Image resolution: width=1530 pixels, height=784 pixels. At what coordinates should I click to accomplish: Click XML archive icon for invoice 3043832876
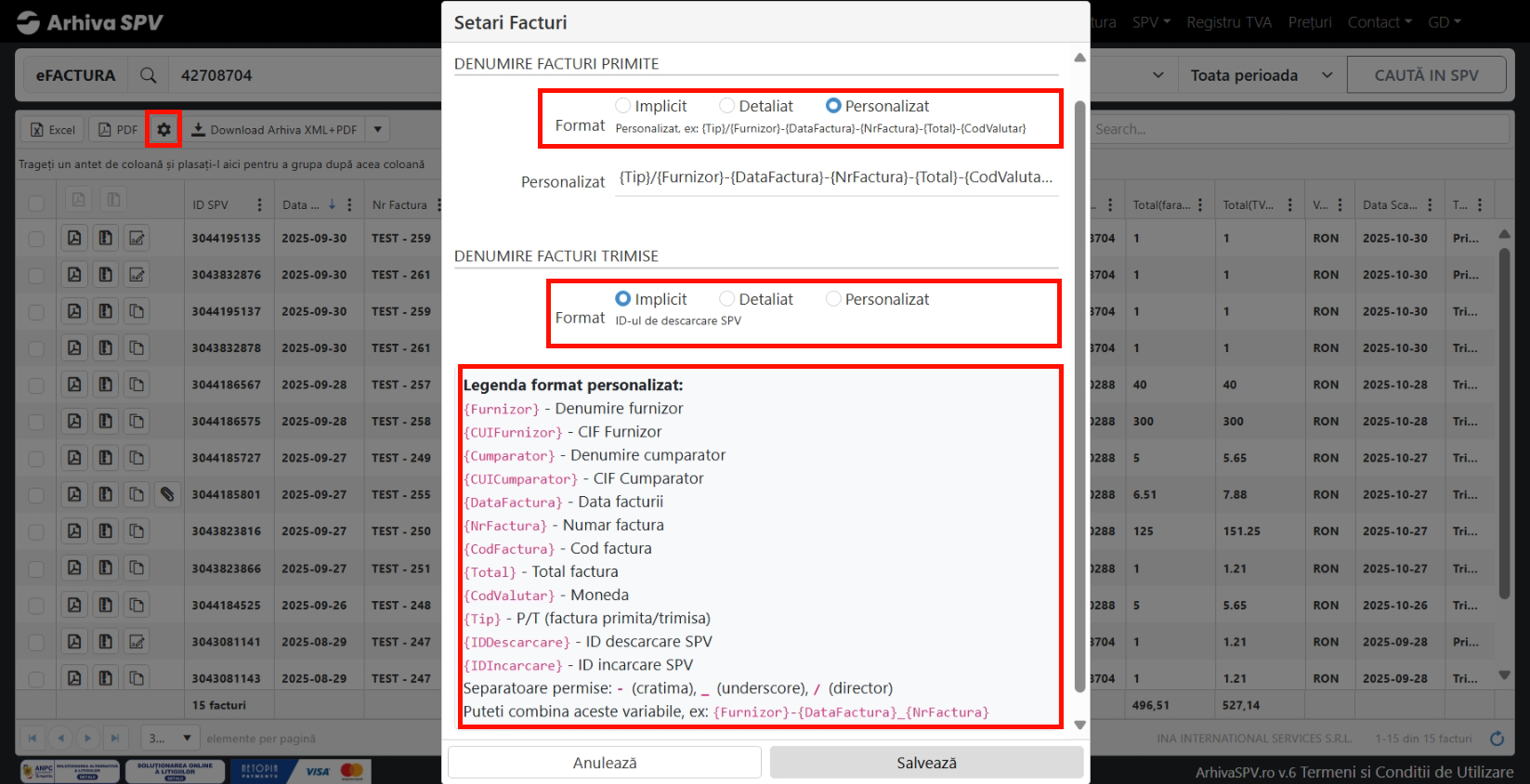pyautogui.click(x=106, y=275)
